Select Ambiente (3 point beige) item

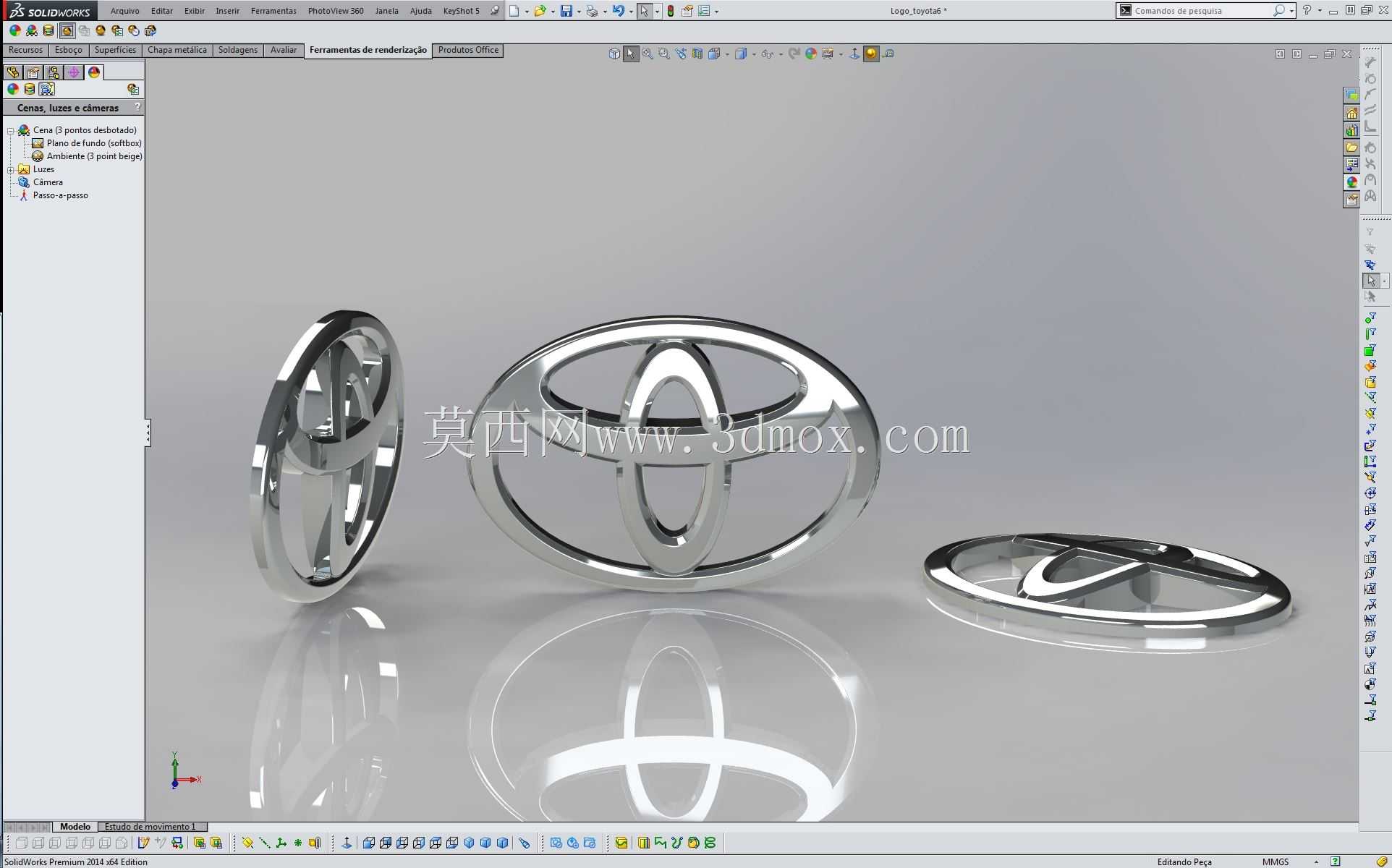point(87,156)
